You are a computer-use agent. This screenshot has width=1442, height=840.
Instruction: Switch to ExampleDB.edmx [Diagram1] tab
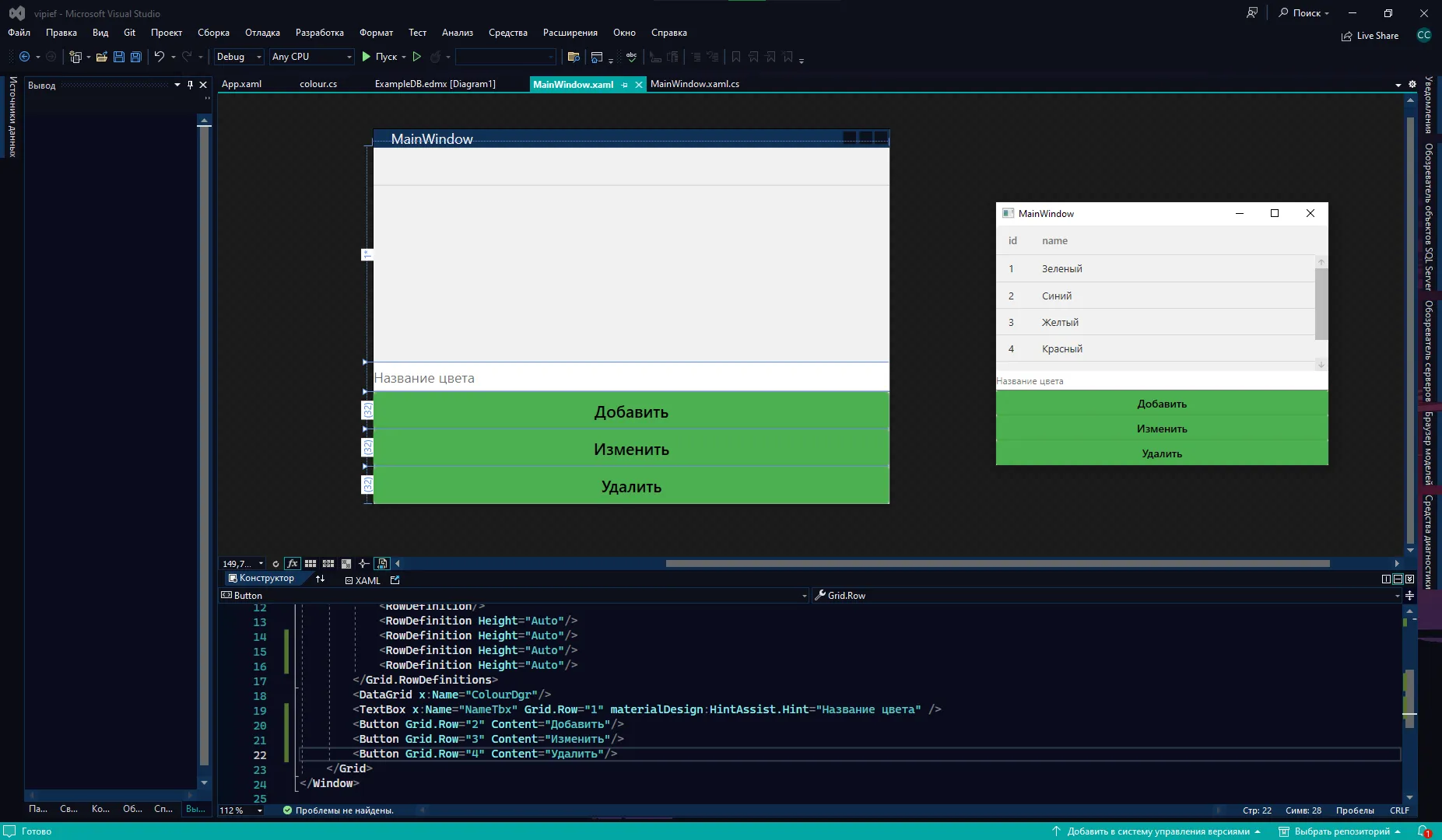pyautogui.click(x=435, y=84)
